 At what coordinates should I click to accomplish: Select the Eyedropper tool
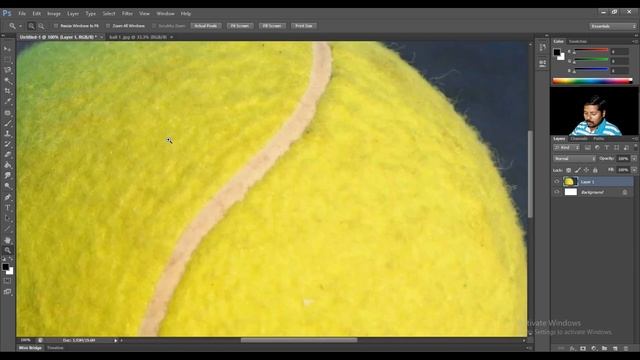coord(7,102)
